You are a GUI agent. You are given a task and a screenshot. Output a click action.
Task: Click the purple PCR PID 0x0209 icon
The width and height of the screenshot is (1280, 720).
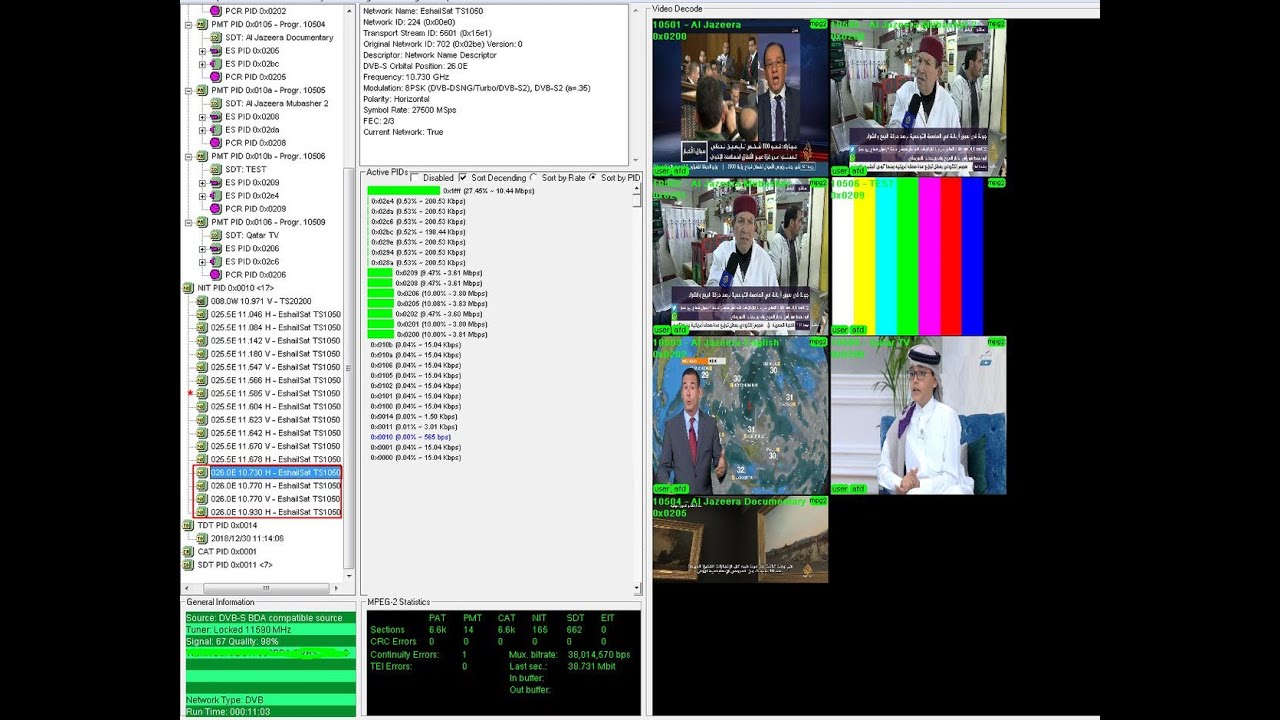coord(215,209)
